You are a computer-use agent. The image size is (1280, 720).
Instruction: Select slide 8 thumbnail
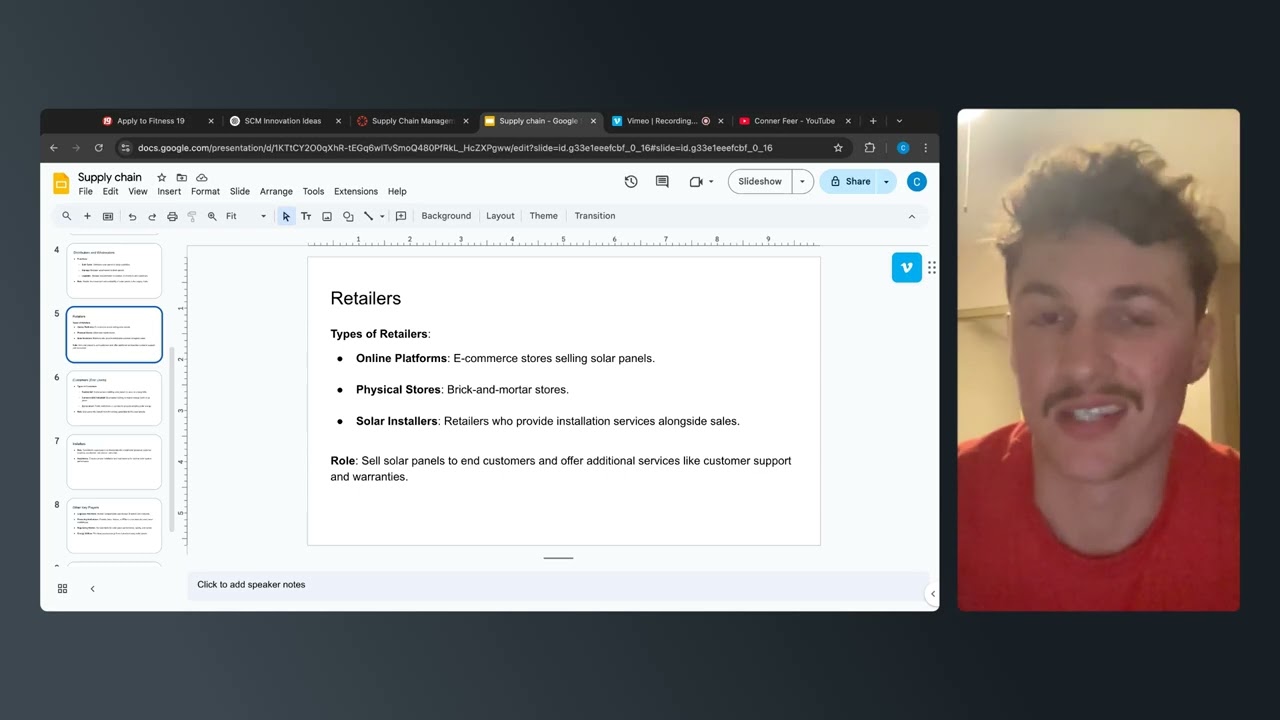point(114,526)
